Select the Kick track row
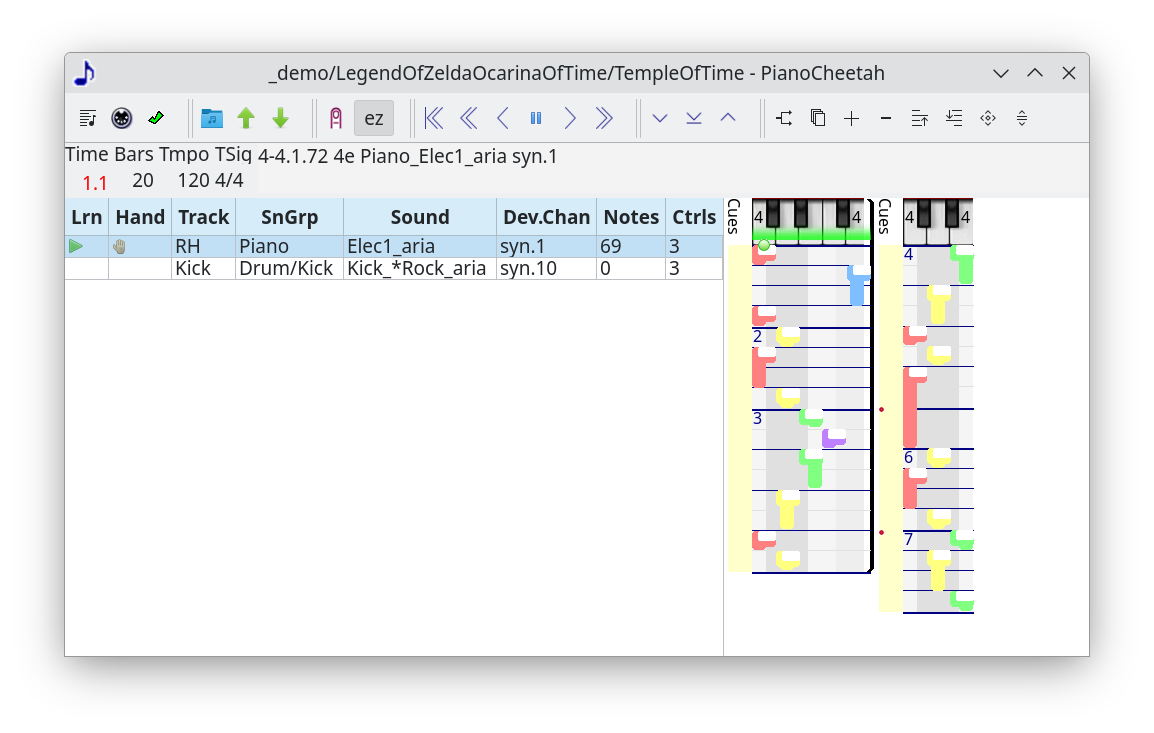 pos(204,268)
